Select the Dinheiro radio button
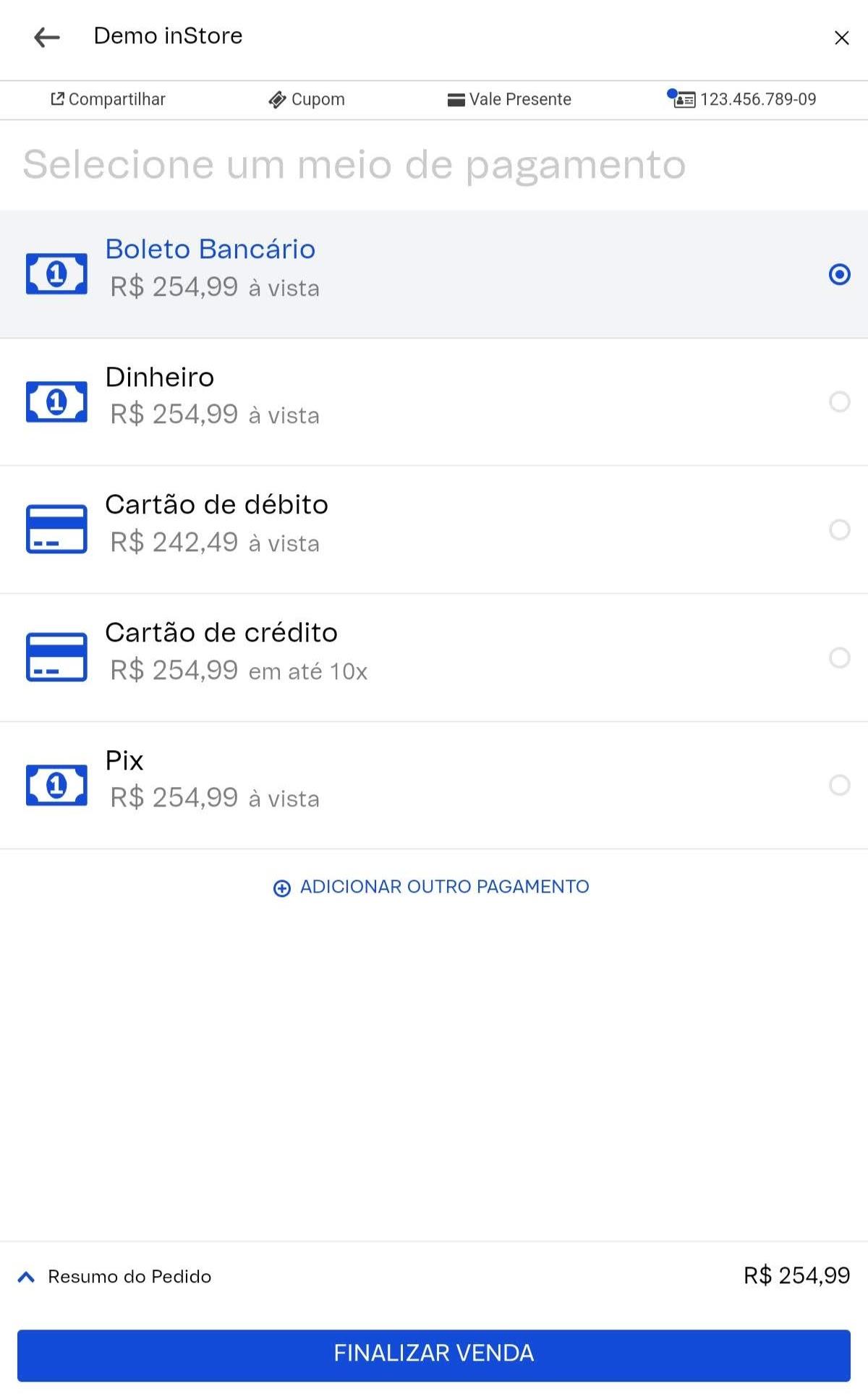The image size is (868, 1394). click(839, 401)
